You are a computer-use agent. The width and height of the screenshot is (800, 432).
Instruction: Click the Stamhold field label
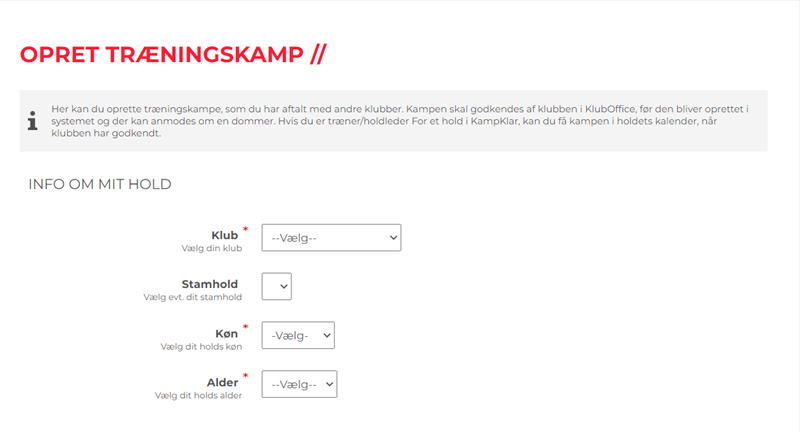click(210, 284)
